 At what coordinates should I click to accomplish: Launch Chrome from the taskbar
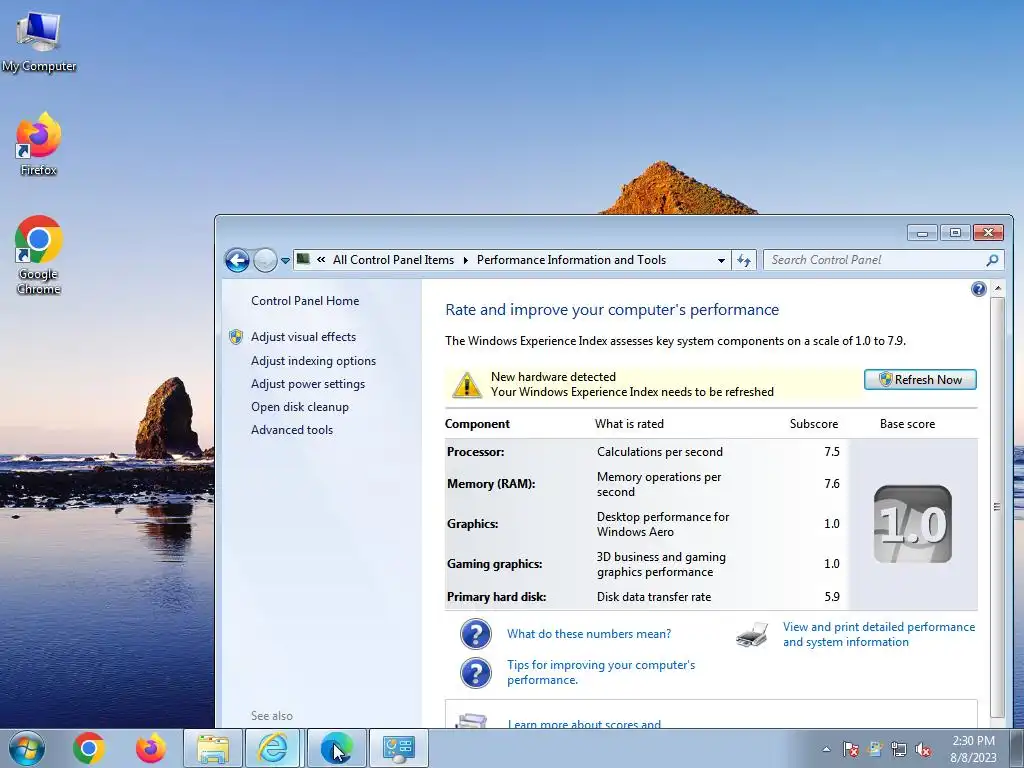coord(89,748)
